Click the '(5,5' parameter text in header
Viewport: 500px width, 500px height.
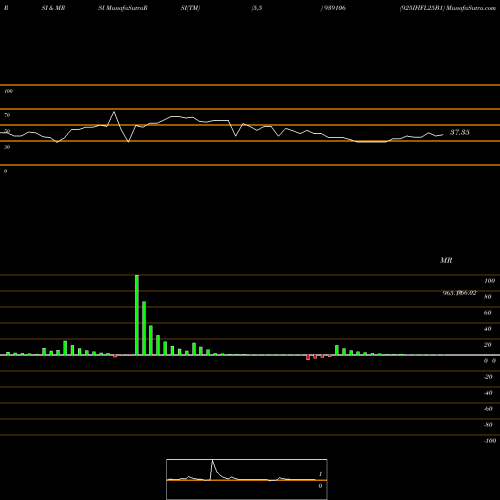coord(257,8)
